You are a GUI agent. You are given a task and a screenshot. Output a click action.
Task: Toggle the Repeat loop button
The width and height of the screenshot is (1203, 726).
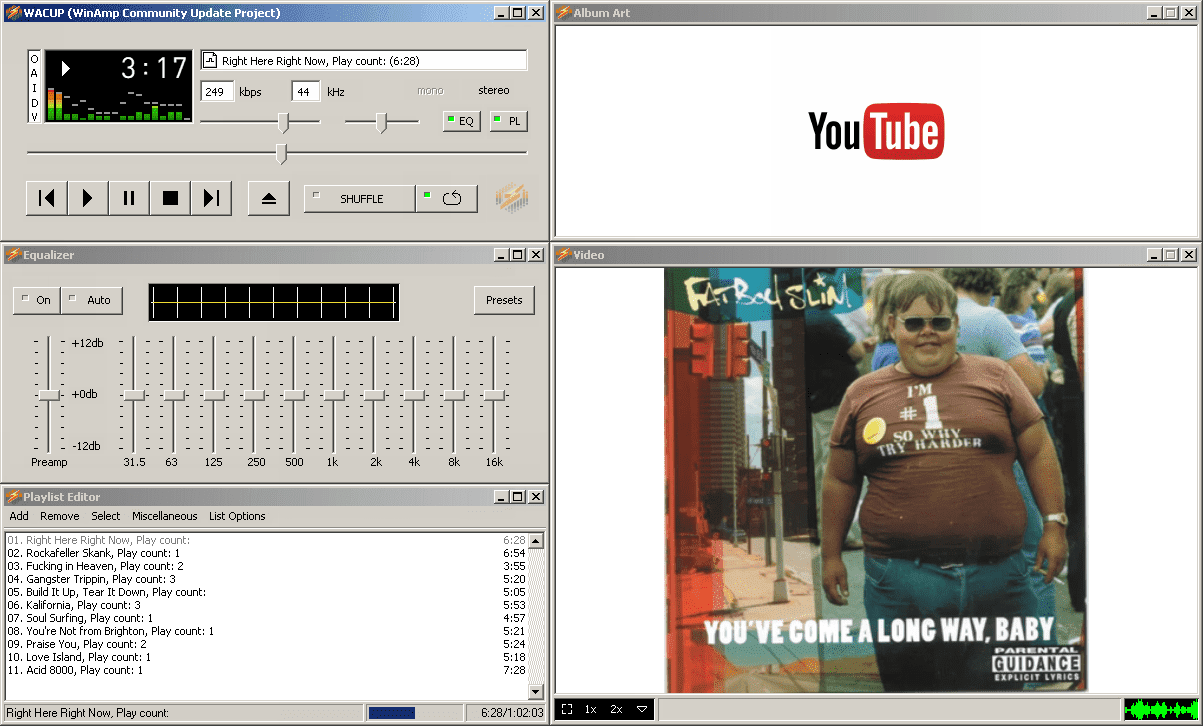[x=446, y=198]
